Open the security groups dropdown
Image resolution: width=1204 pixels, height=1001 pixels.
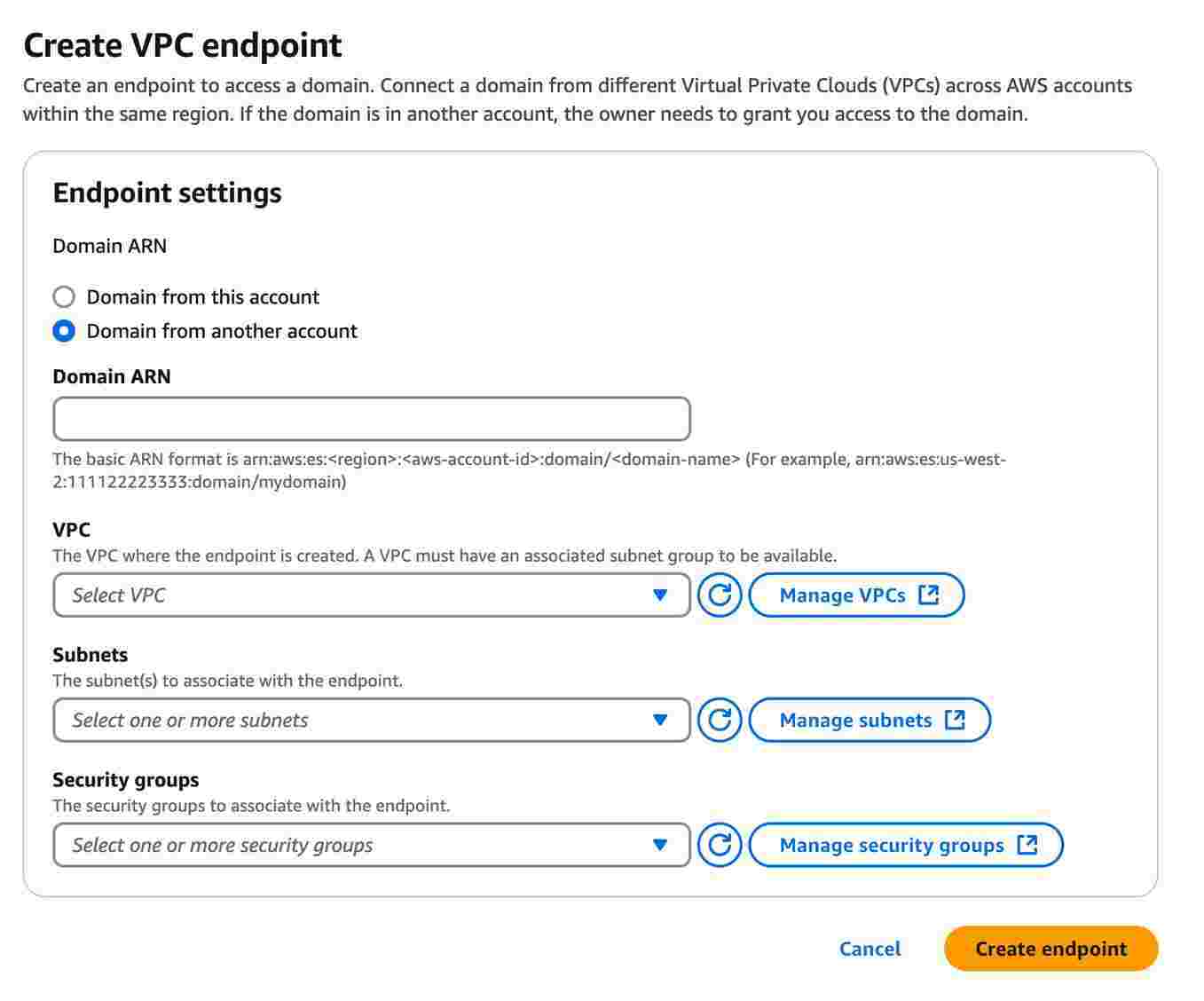[372, 846]
